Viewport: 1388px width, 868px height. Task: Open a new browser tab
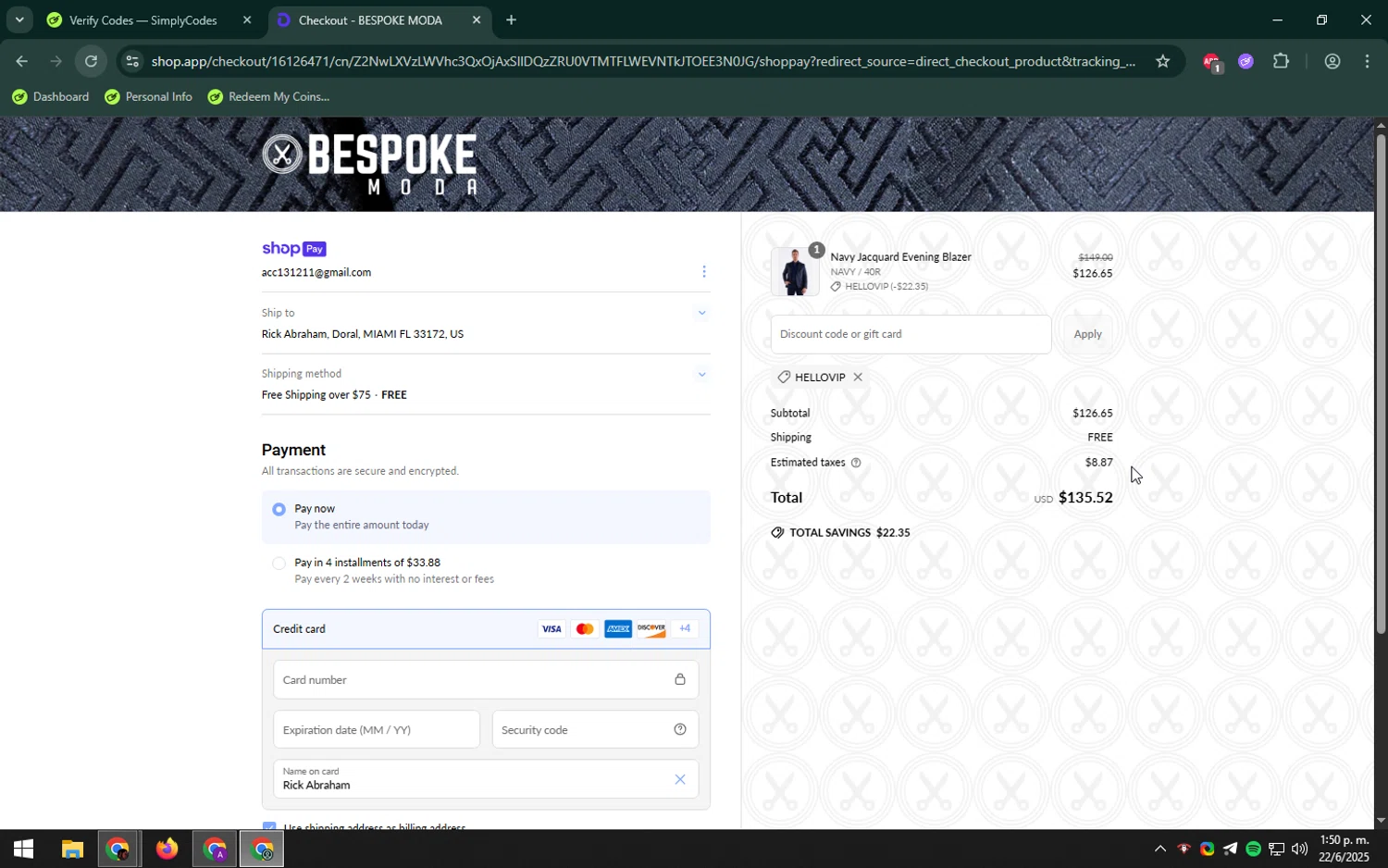(x=511, y=20)
